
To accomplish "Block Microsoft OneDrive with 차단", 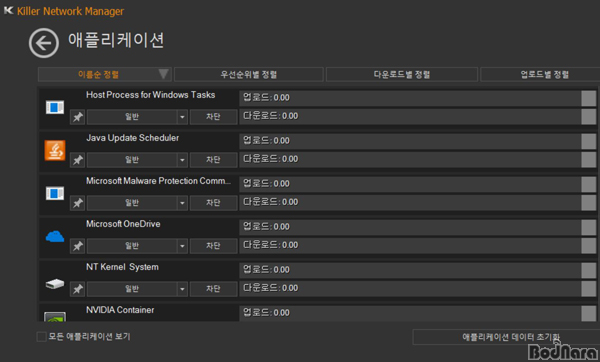I will pyautogui.click(x=214, y=246).
